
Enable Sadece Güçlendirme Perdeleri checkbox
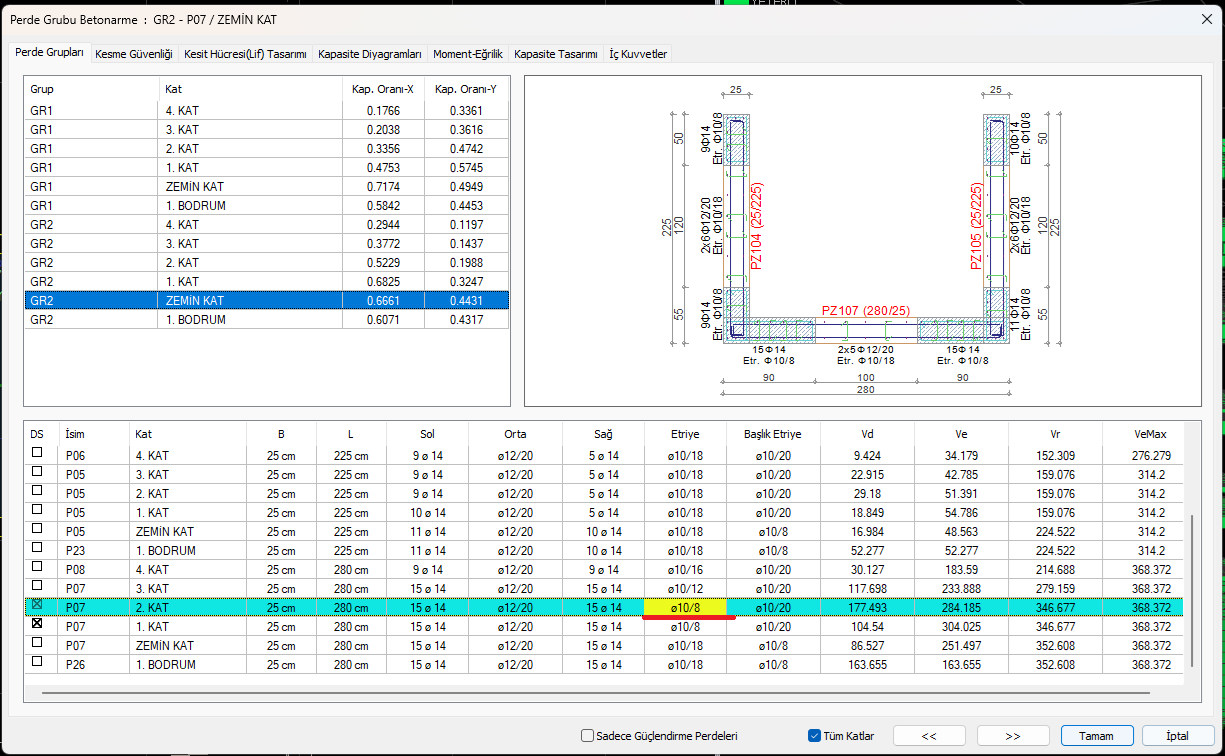coord(587,736)
